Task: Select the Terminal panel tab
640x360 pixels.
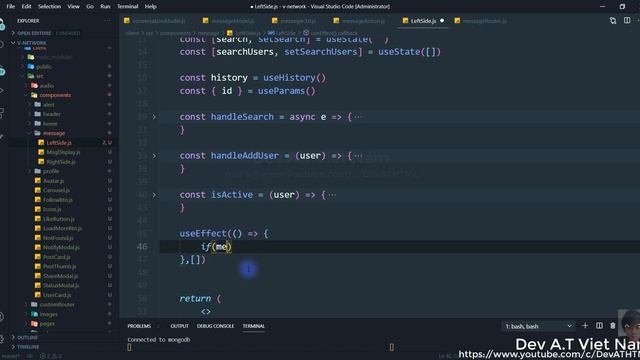Action: 253,326
